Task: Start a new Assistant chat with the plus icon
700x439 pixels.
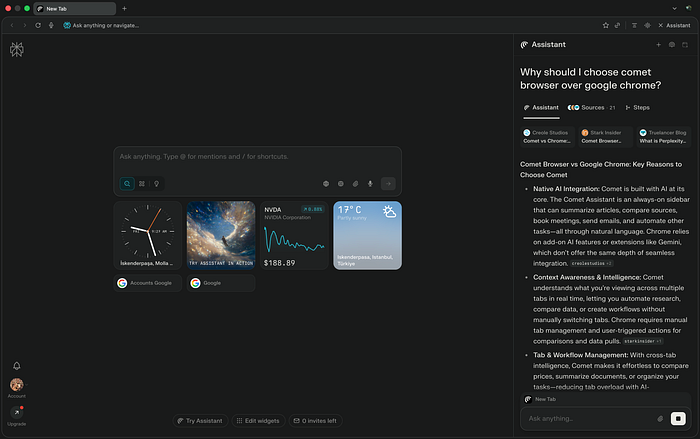Action: (657, 45)
